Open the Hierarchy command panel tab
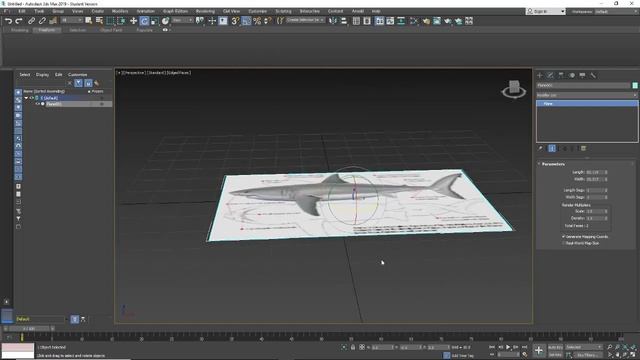Screen dimensions: 640x360 (x=561, y=75)
